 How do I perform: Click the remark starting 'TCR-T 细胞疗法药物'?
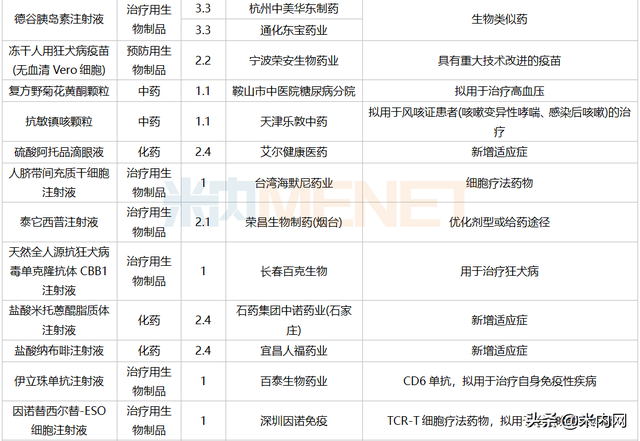click(x=500, y=421)
